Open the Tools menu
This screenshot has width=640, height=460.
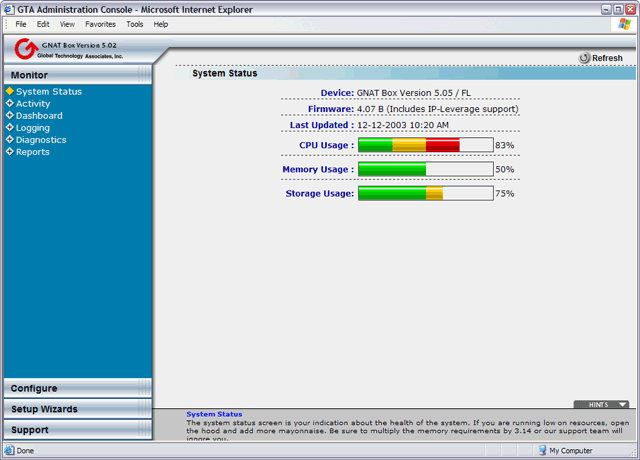pyautogui.click(x=135, y=24)
